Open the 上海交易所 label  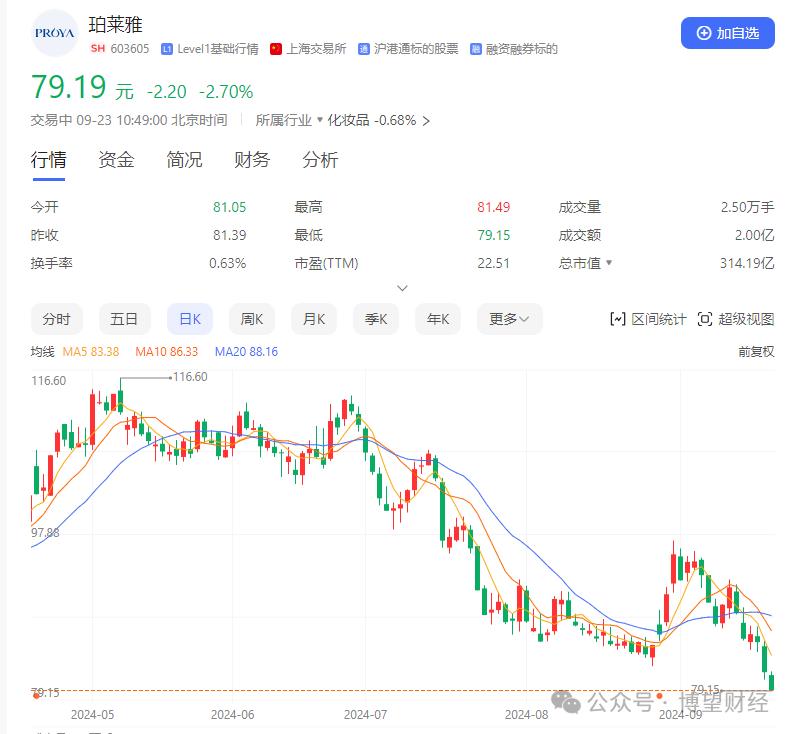(316, 49)
